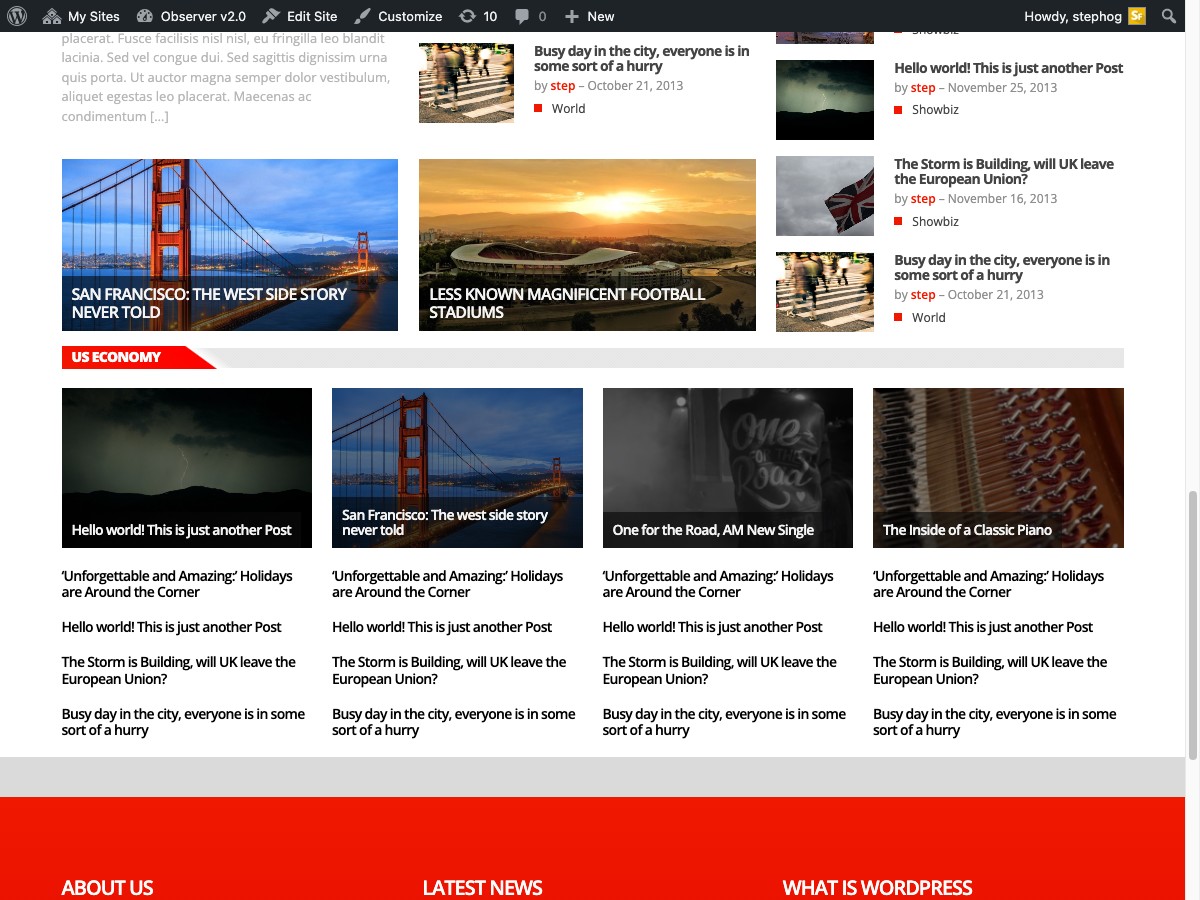Screen dimensions: 1200x900
Task: Open the Howdy, stephog account menu
Action: pyautogui.click(x=1073, y=16)
